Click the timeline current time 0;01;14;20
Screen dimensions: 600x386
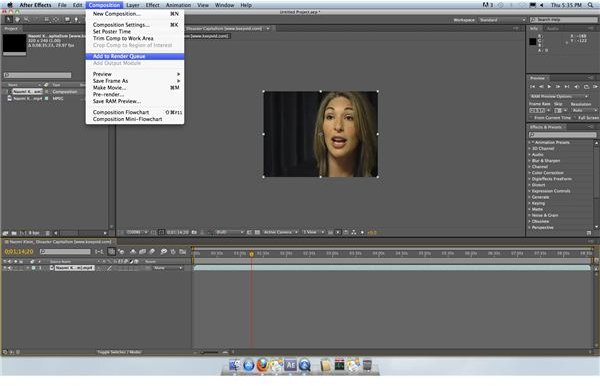pos(19,252)
